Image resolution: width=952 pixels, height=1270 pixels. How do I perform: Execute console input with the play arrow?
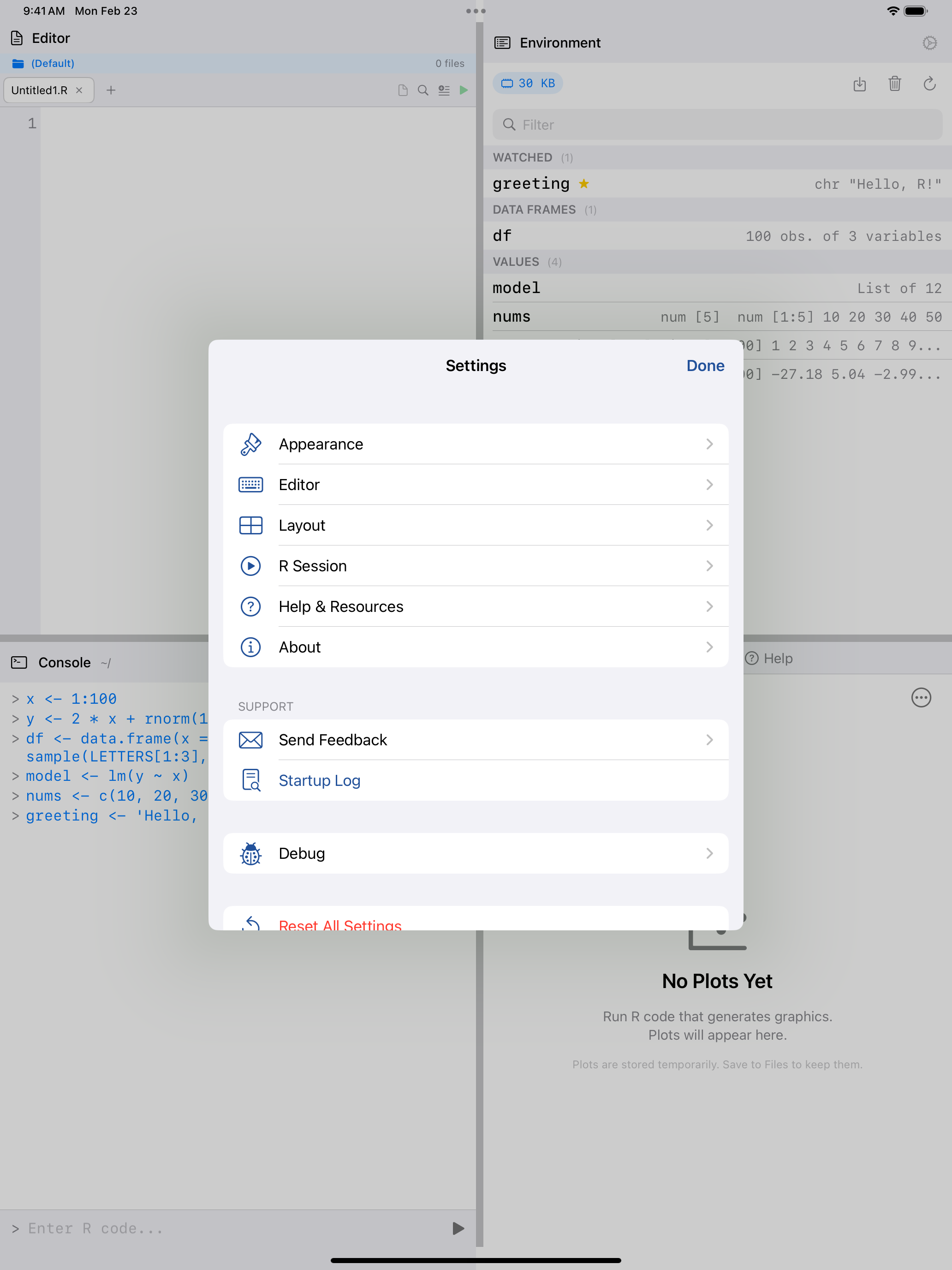click(457, 1228)
